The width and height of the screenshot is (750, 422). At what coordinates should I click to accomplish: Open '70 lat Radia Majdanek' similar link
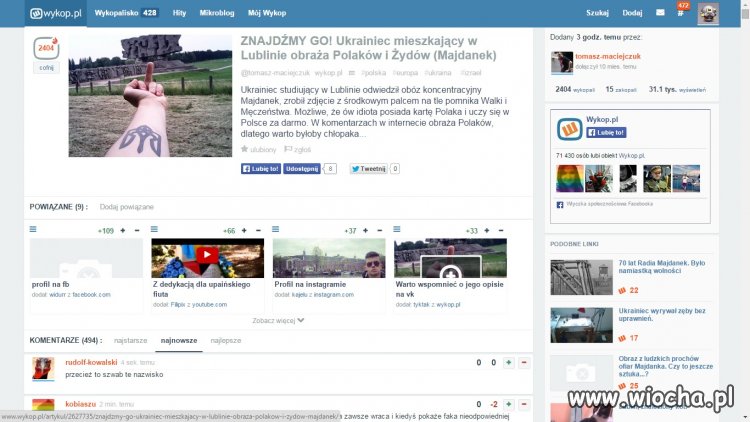click(x=662, y=267)
